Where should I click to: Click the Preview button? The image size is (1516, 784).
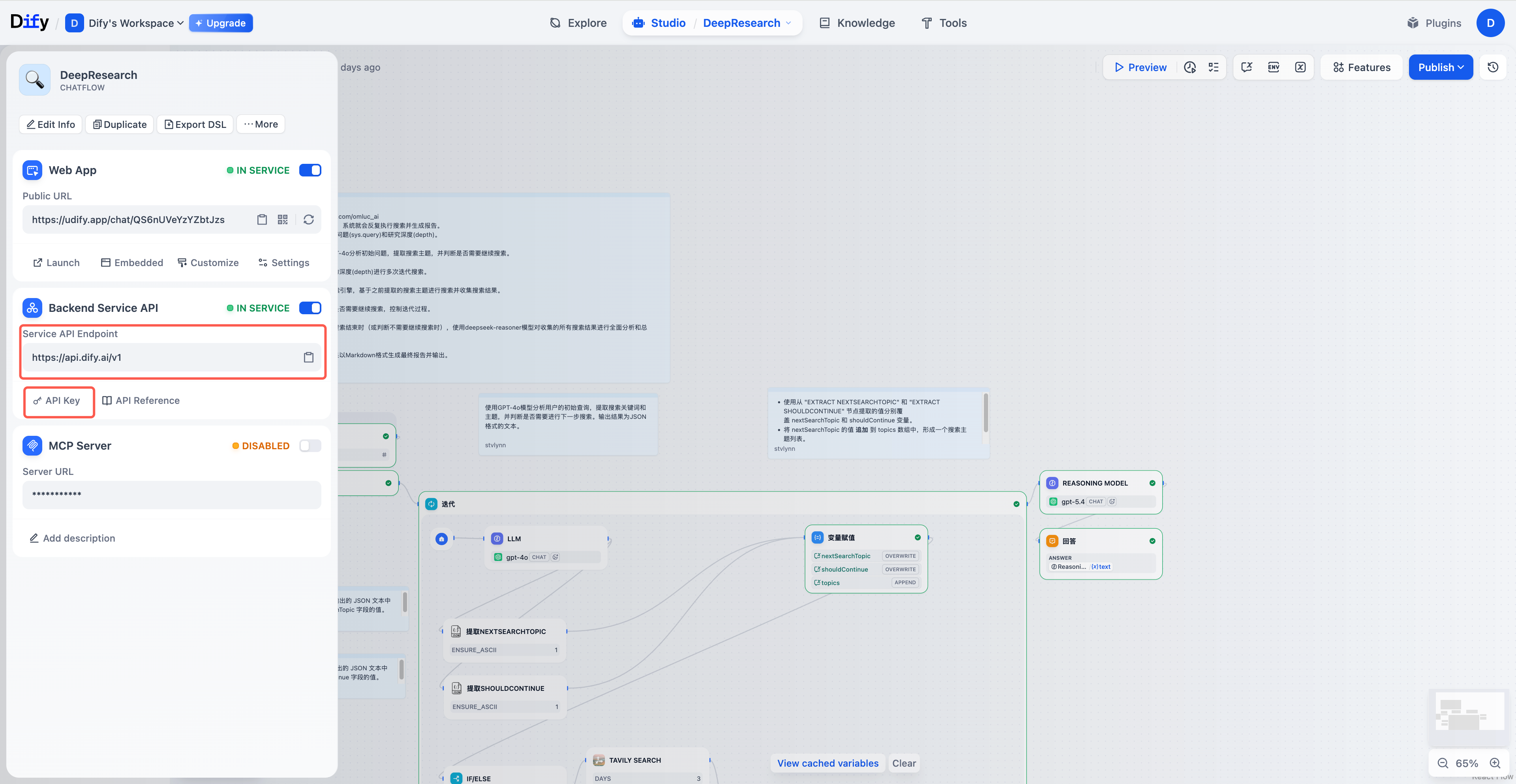click(1140, 67)
